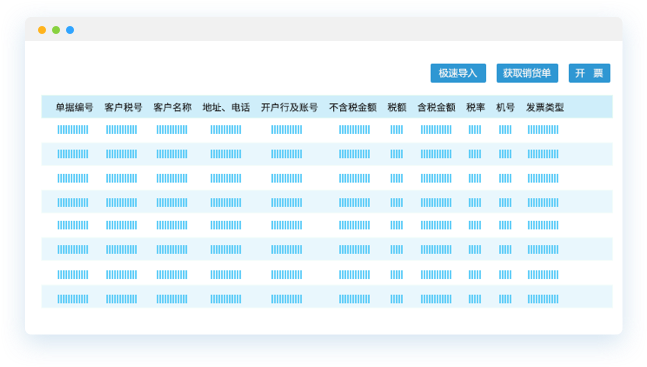The image size is (647, 367).
Task: Click the green window control dot
Action: click(x=56, y=30)
